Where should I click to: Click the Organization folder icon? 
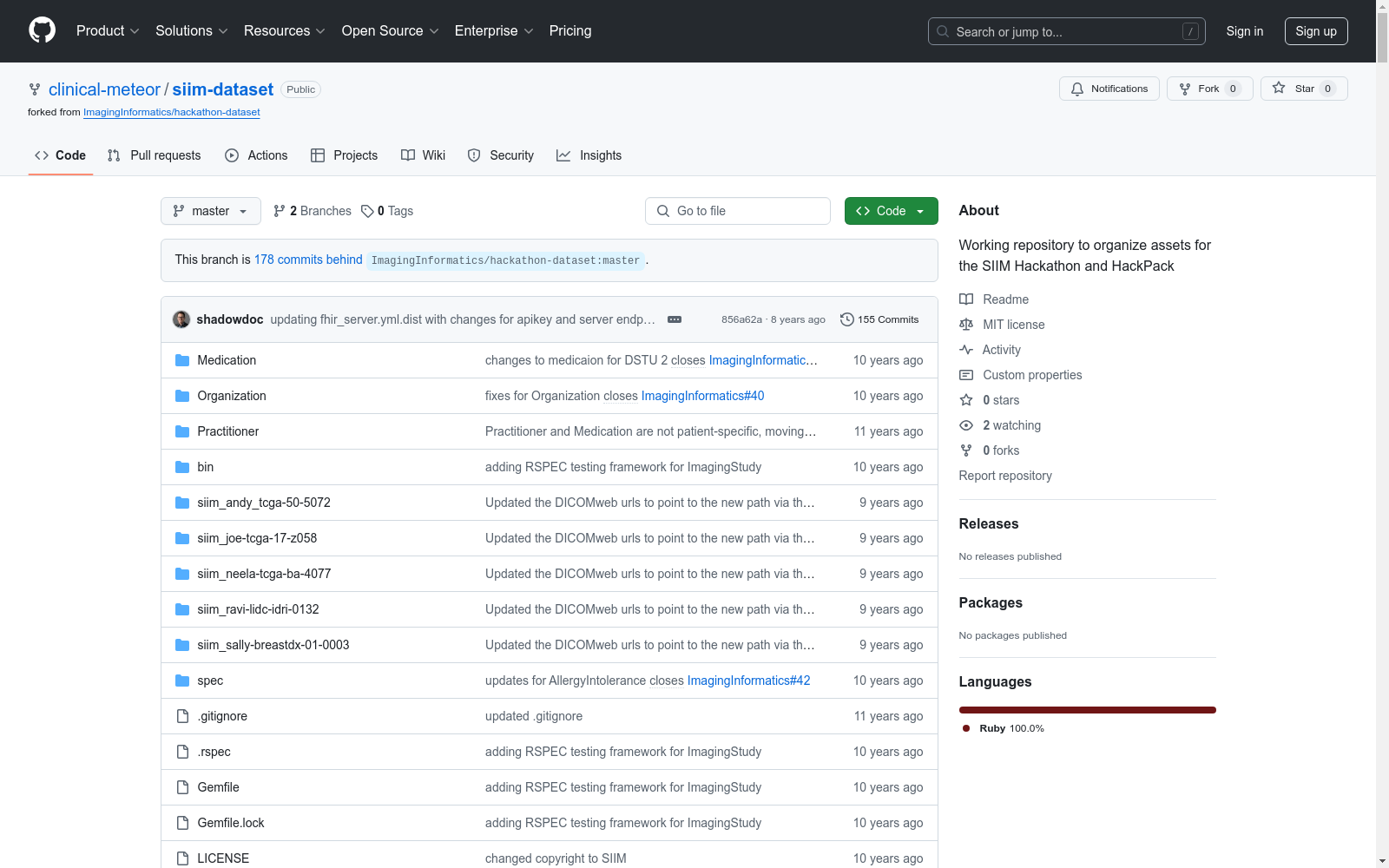pos(182,396)
